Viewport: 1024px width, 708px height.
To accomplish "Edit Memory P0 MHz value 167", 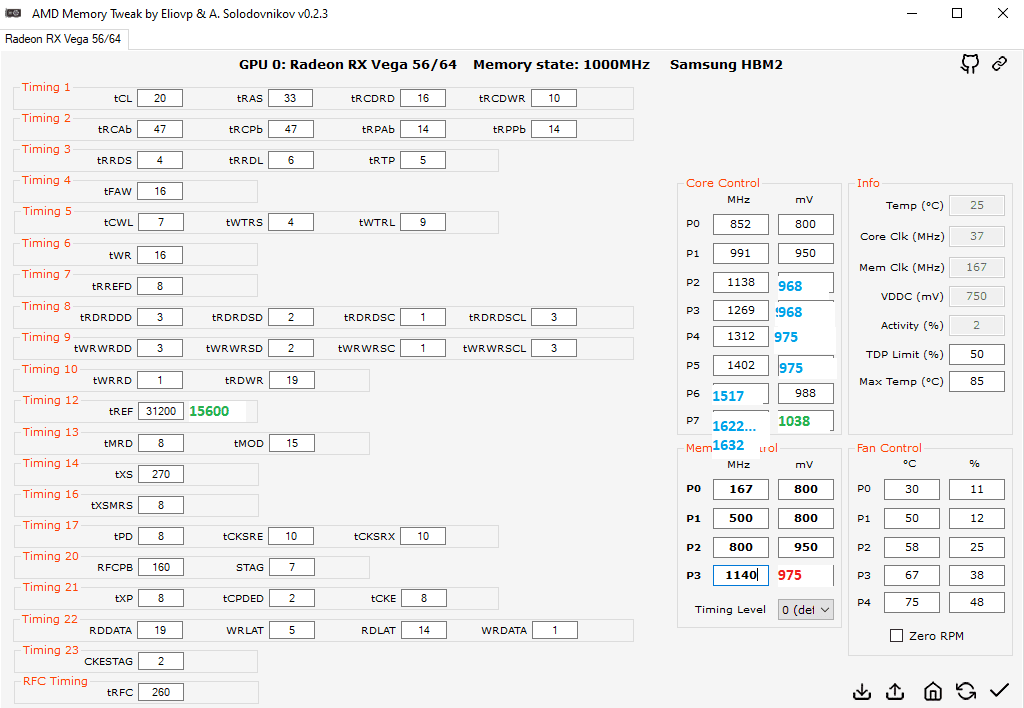I will 741,489.
